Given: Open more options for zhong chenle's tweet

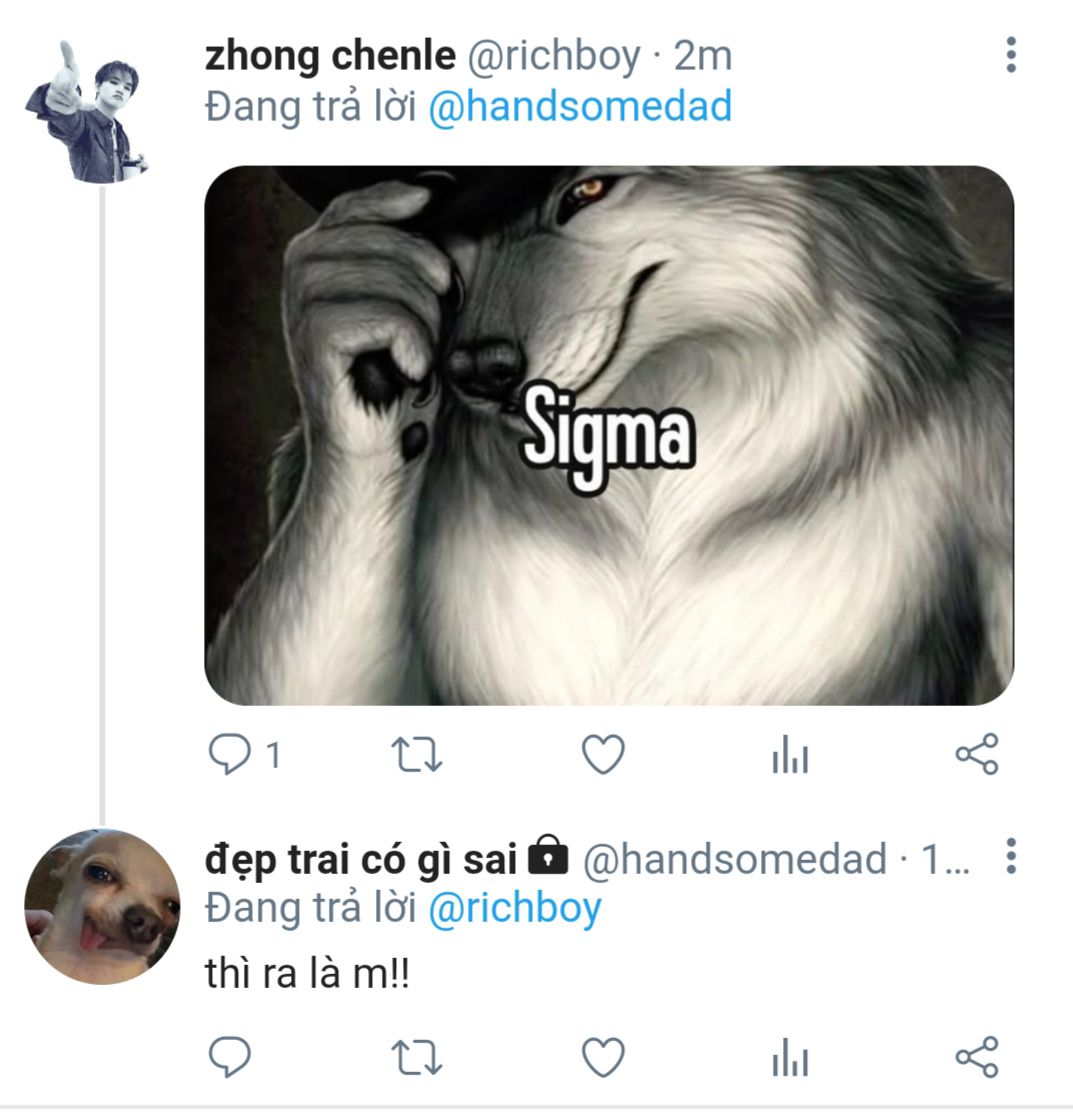Looking at the screenshot, I should pyautogui.click(x=1011, y=55).
